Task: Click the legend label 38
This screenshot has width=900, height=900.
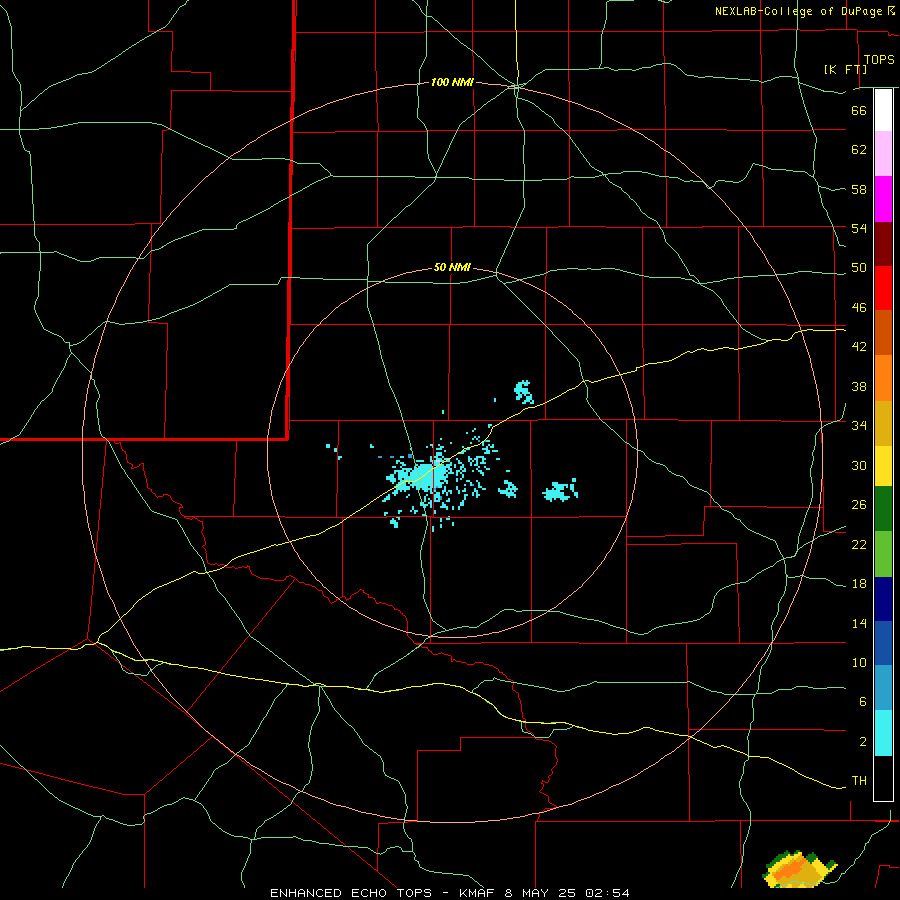Action: [859, 386]
